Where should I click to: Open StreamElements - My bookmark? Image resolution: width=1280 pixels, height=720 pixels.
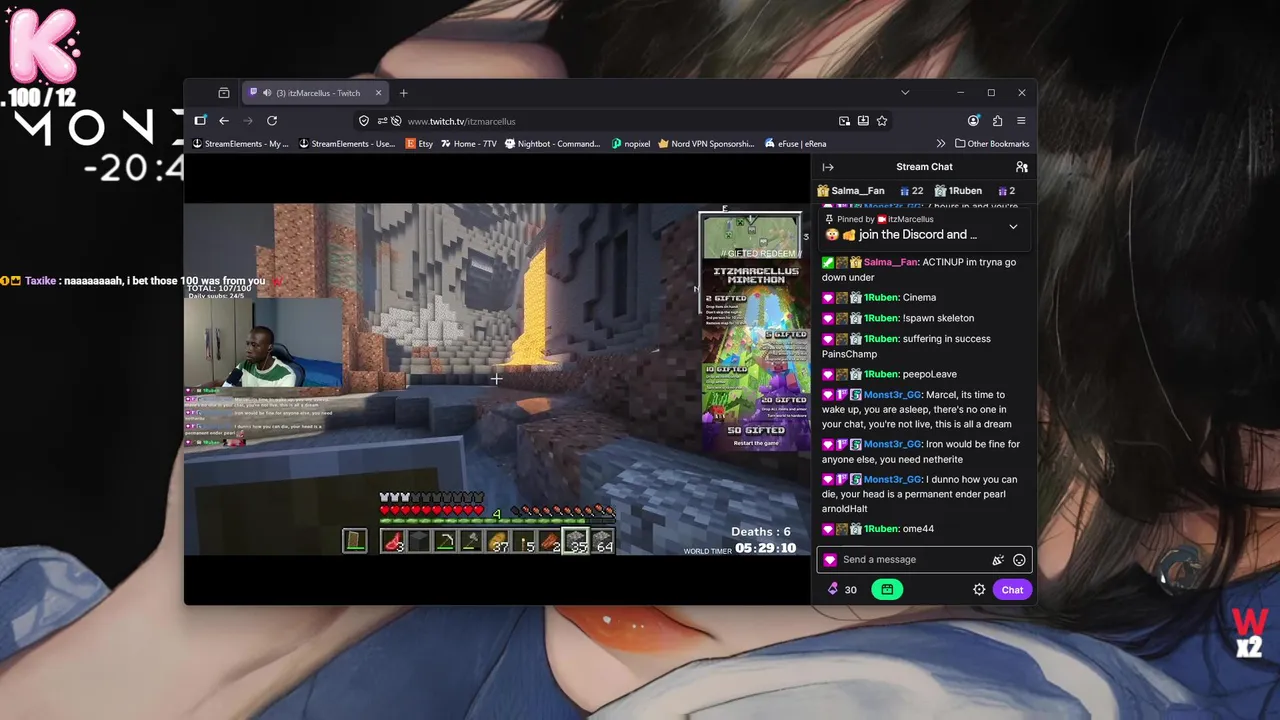[x=241, y=144]
